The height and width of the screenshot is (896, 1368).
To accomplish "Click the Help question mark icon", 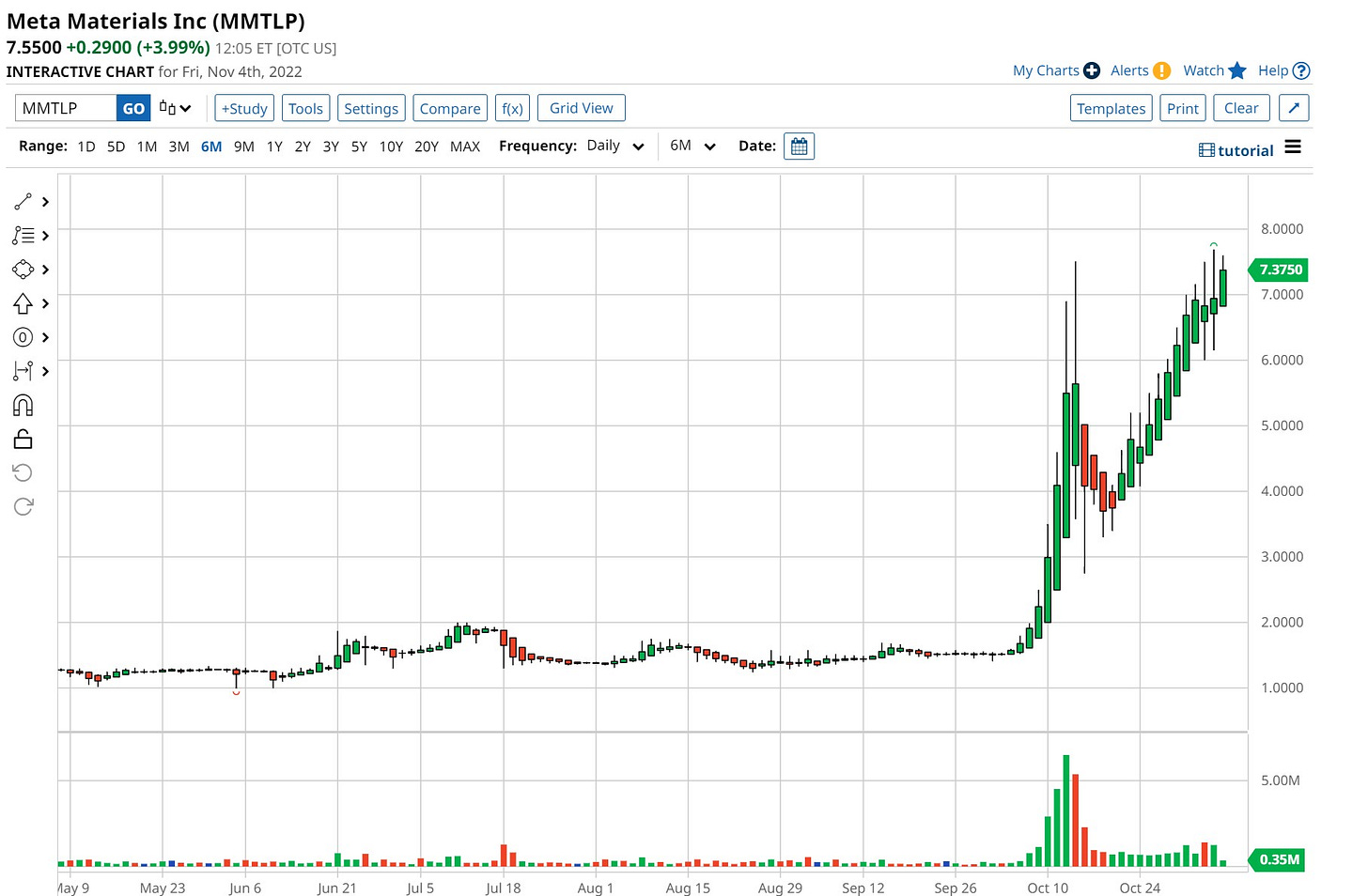I will [x=1301, y=70].
